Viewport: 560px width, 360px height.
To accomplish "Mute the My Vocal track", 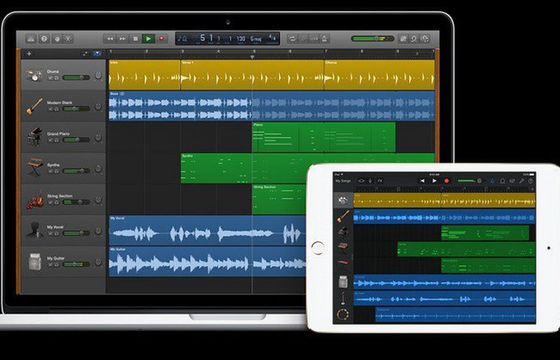I will point(51,233).
